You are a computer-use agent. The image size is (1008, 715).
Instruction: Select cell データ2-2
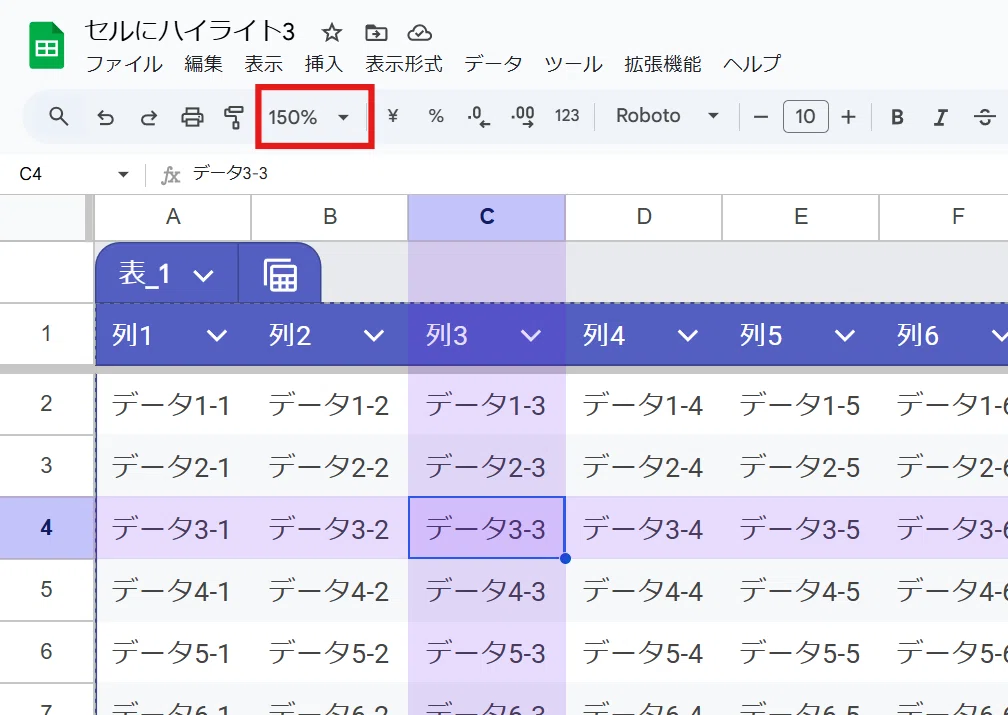(x=330, y=466)
